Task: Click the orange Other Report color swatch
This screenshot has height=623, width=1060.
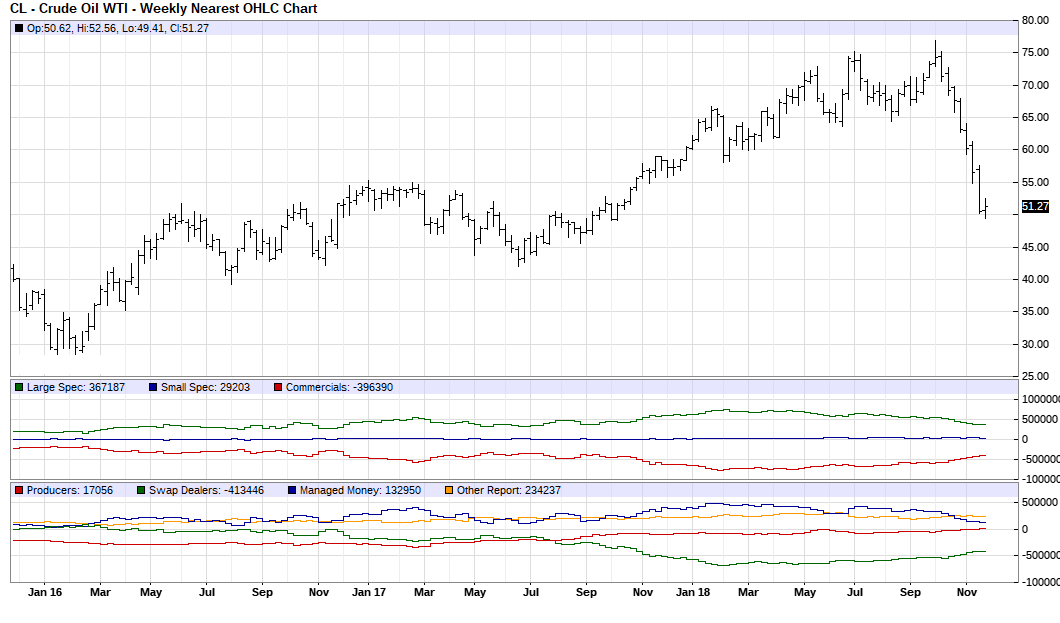Action: click(448, 491)
